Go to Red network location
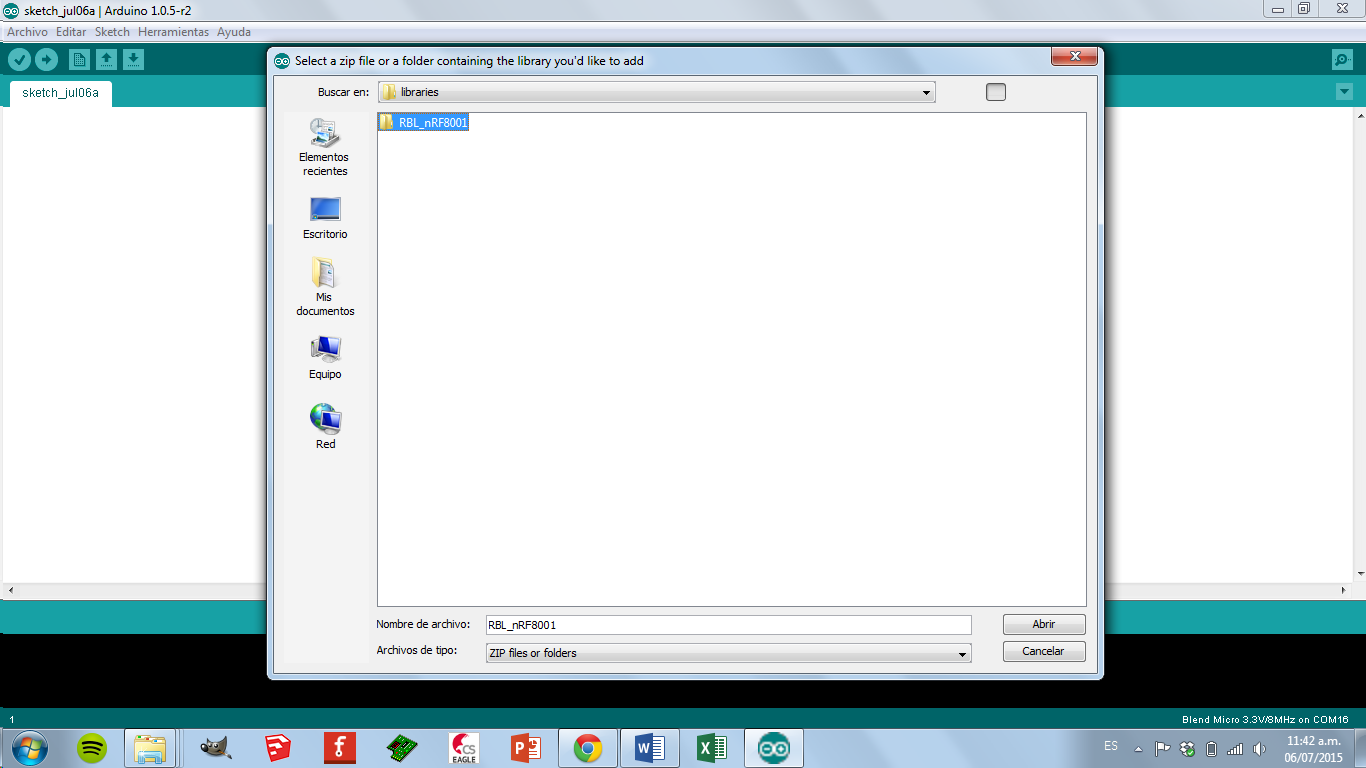This screenshot has width=1366, height=768. coord(325,427)
